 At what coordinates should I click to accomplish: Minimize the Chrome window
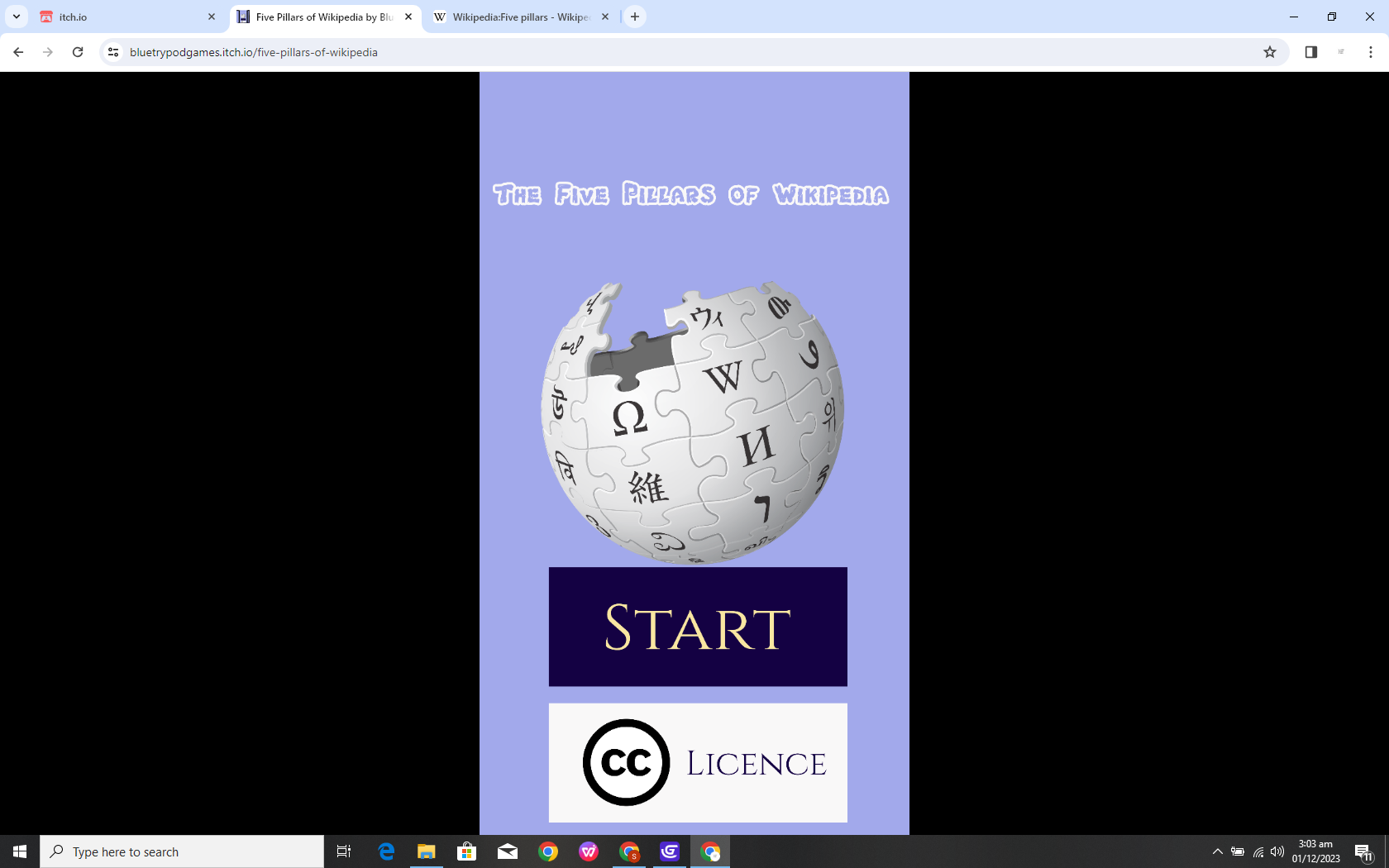click(x=1294, y=17)
